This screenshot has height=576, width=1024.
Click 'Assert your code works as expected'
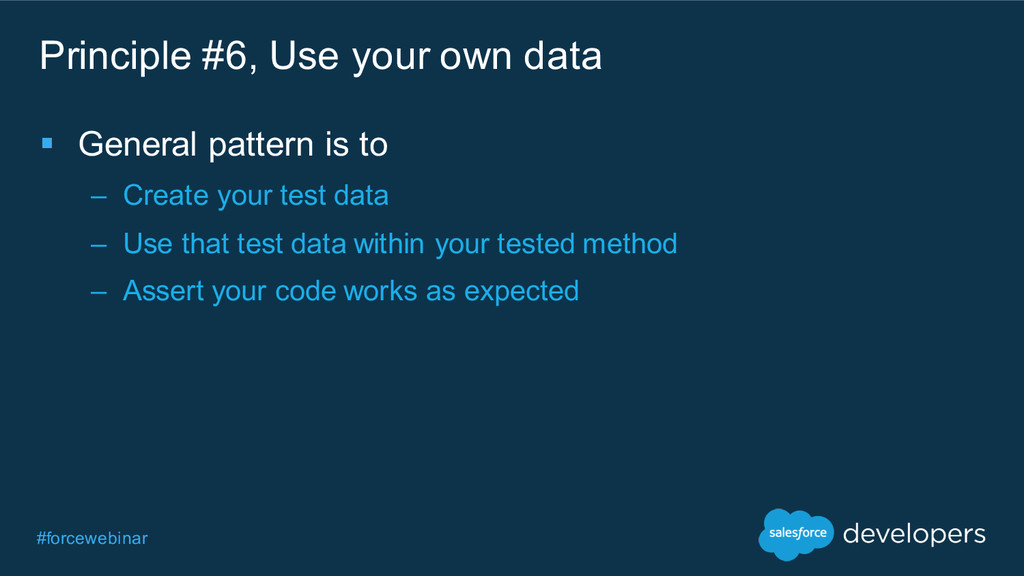[351, 292]
